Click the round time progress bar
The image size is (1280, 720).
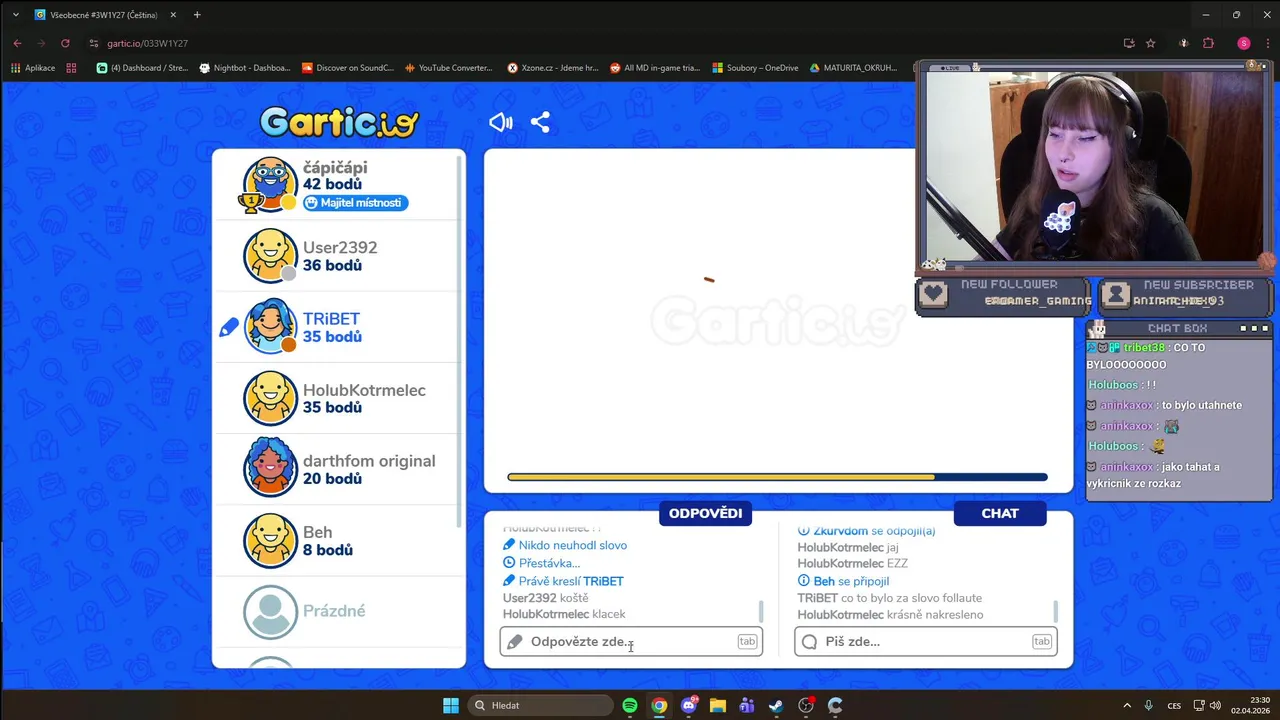[777, 477]
